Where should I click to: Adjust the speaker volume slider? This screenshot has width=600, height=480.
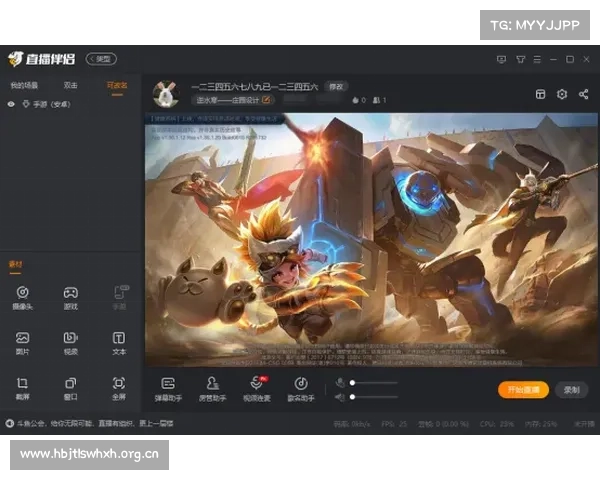(374, 397)
